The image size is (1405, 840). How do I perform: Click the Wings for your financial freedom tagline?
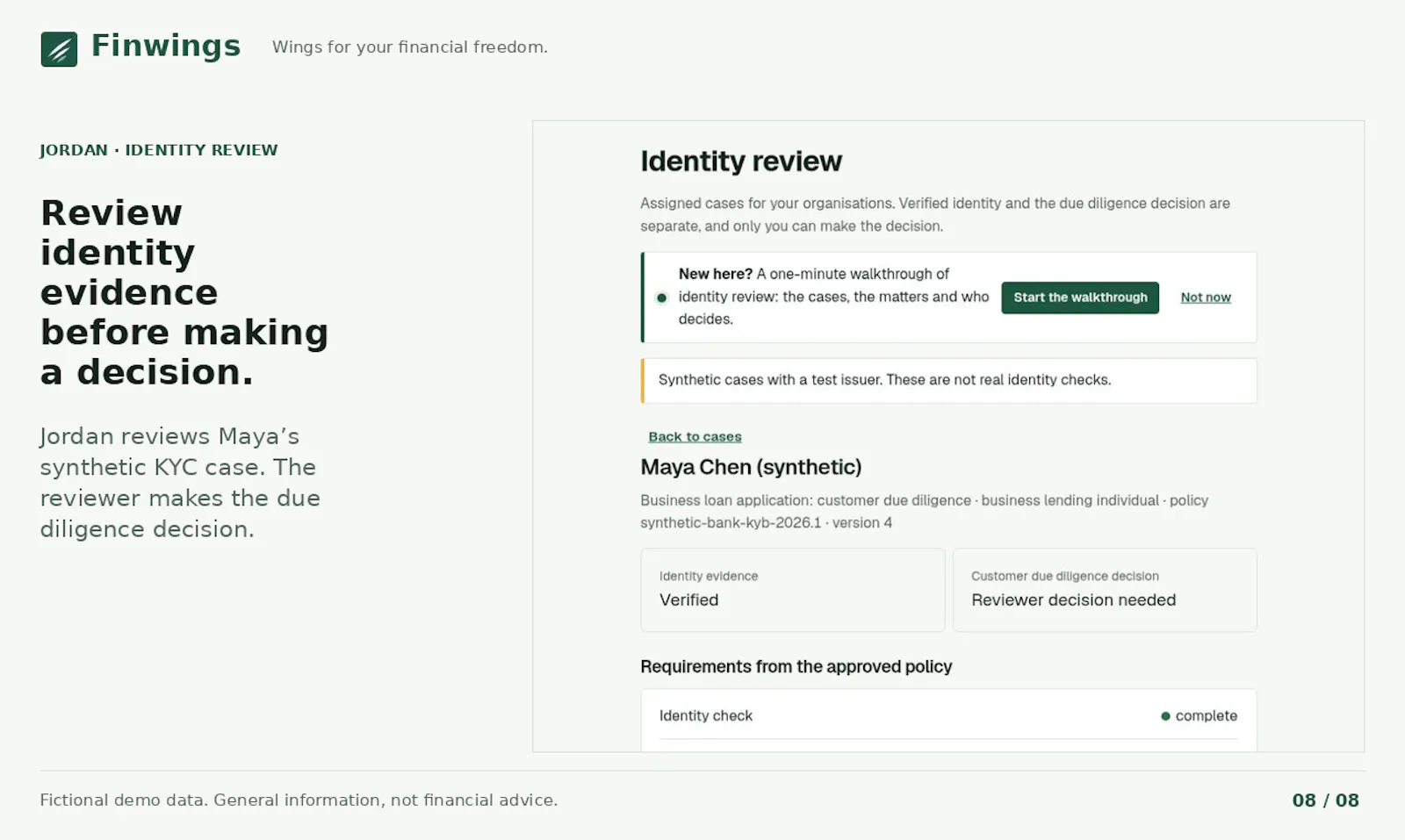(x=410, y=47)
